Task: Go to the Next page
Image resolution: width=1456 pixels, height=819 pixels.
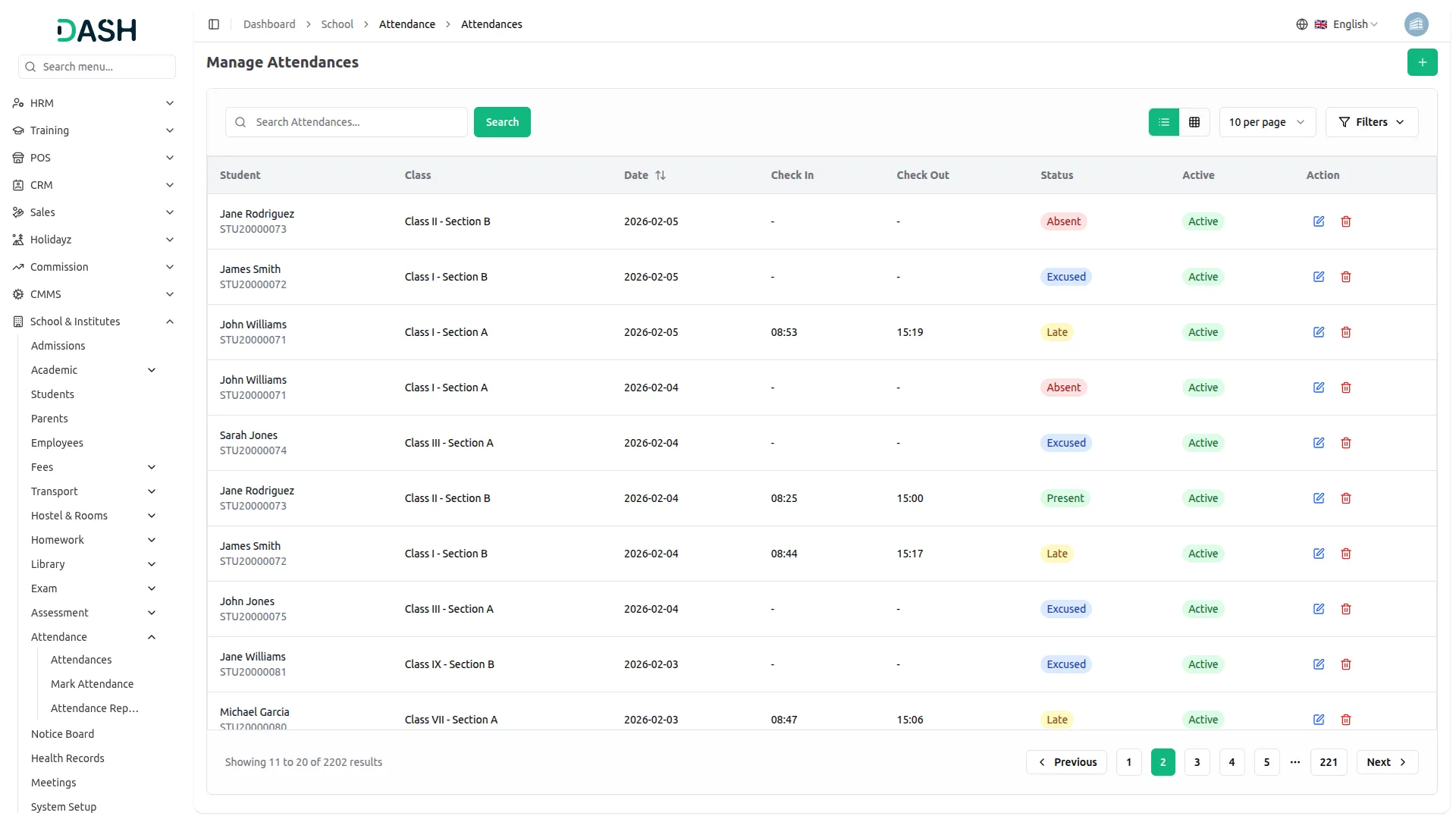Action: pos(1387,762)
